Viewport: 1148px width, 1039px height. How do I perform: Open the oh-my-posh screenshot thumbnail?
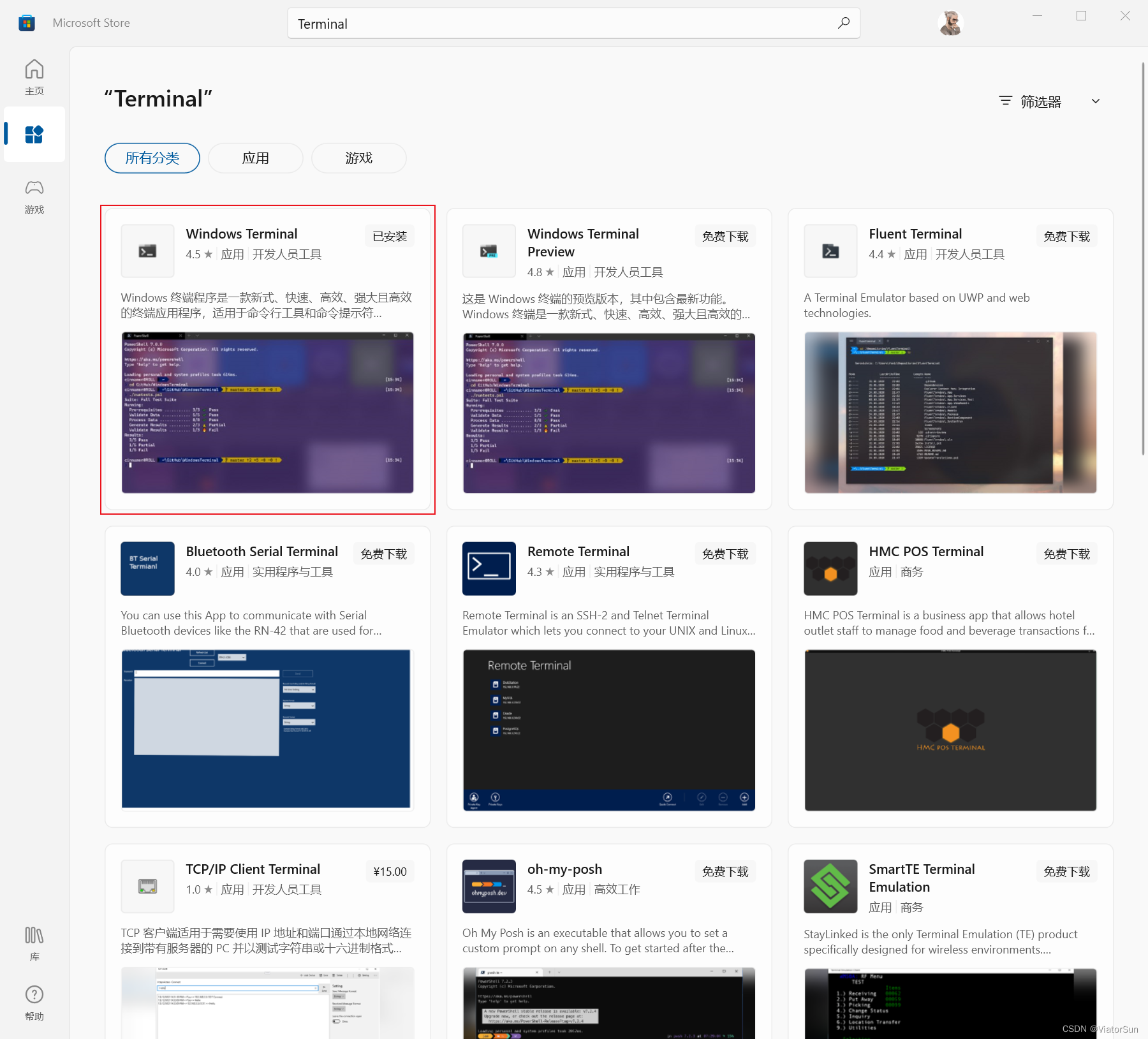tap(609, 1003)
